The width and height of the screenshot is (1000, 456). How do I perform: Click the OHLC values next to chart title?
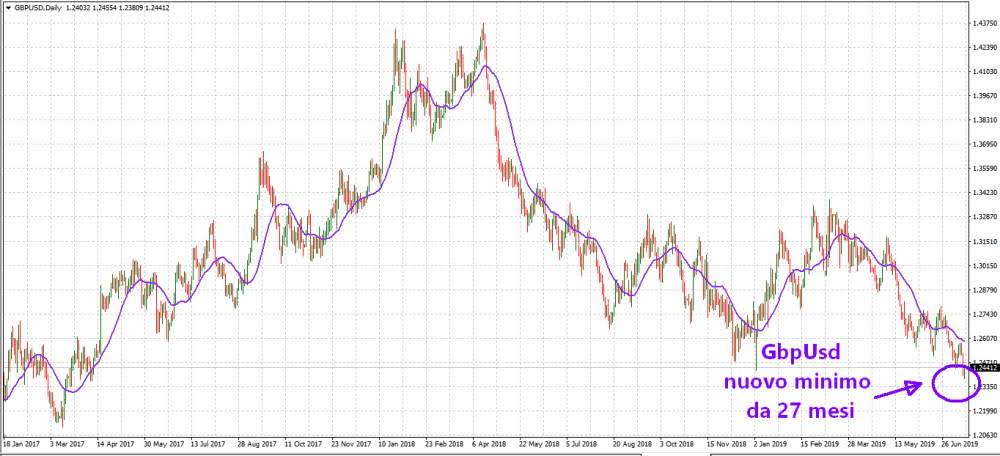[x=115, y=8]
